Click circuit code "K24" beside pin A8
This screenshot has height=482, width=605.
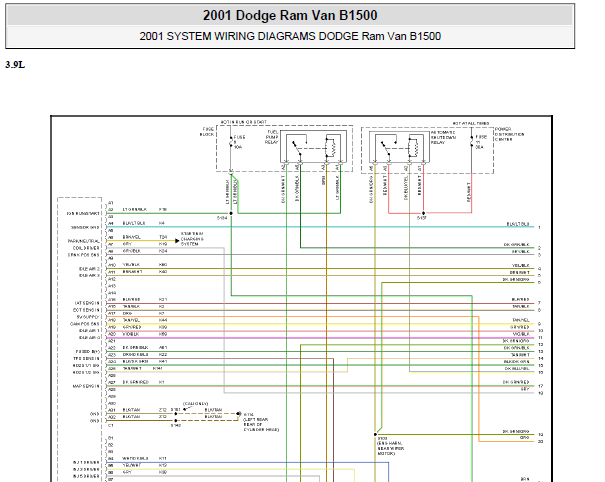pyautogui.click(x=163, y=251)
